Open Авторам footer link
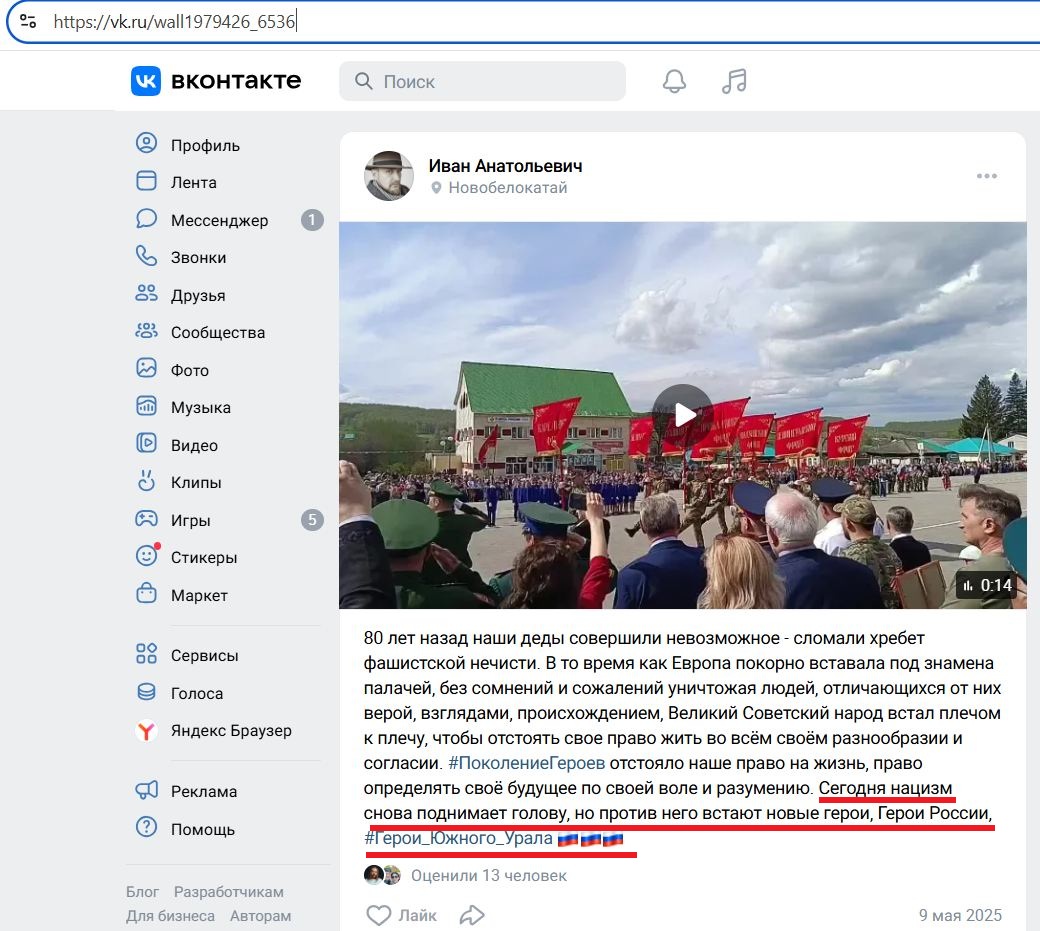This screenshot has height=931, width=1040. tap(261, 916)
